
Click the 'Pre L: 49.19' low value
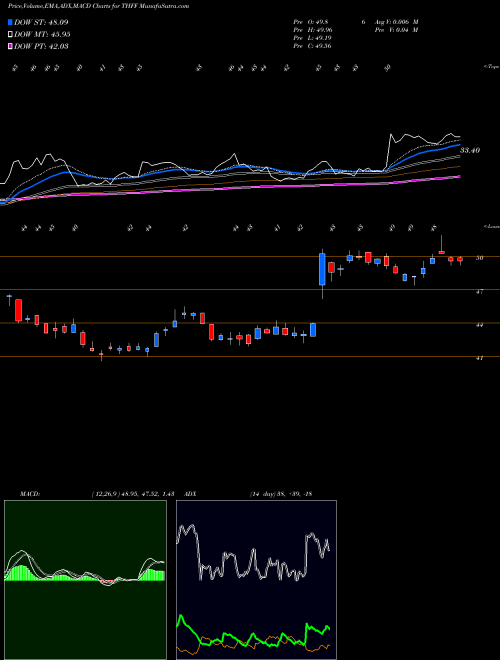(313, 38)
